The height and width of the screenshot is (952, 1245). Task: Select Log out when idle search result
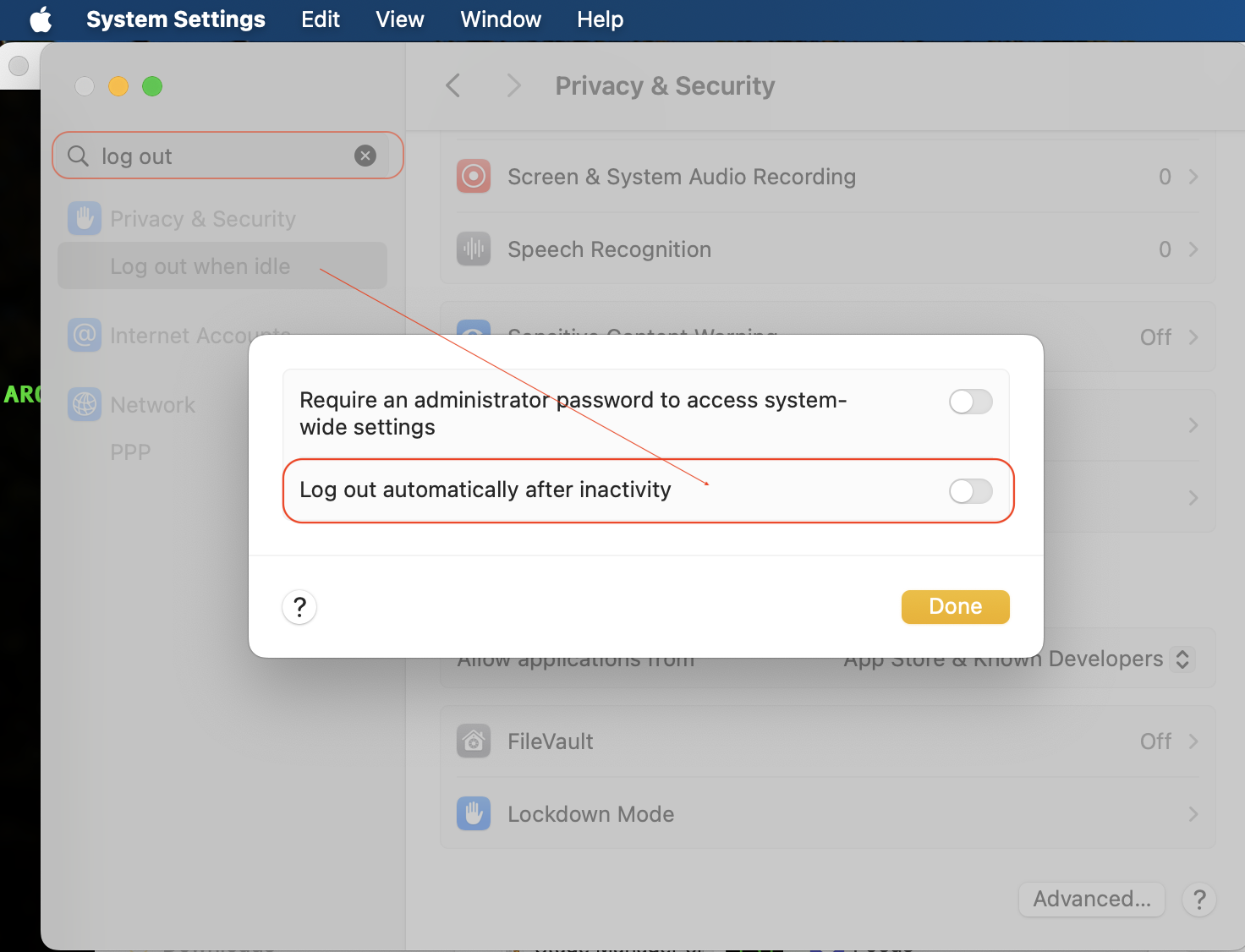(x=200, y=266)
